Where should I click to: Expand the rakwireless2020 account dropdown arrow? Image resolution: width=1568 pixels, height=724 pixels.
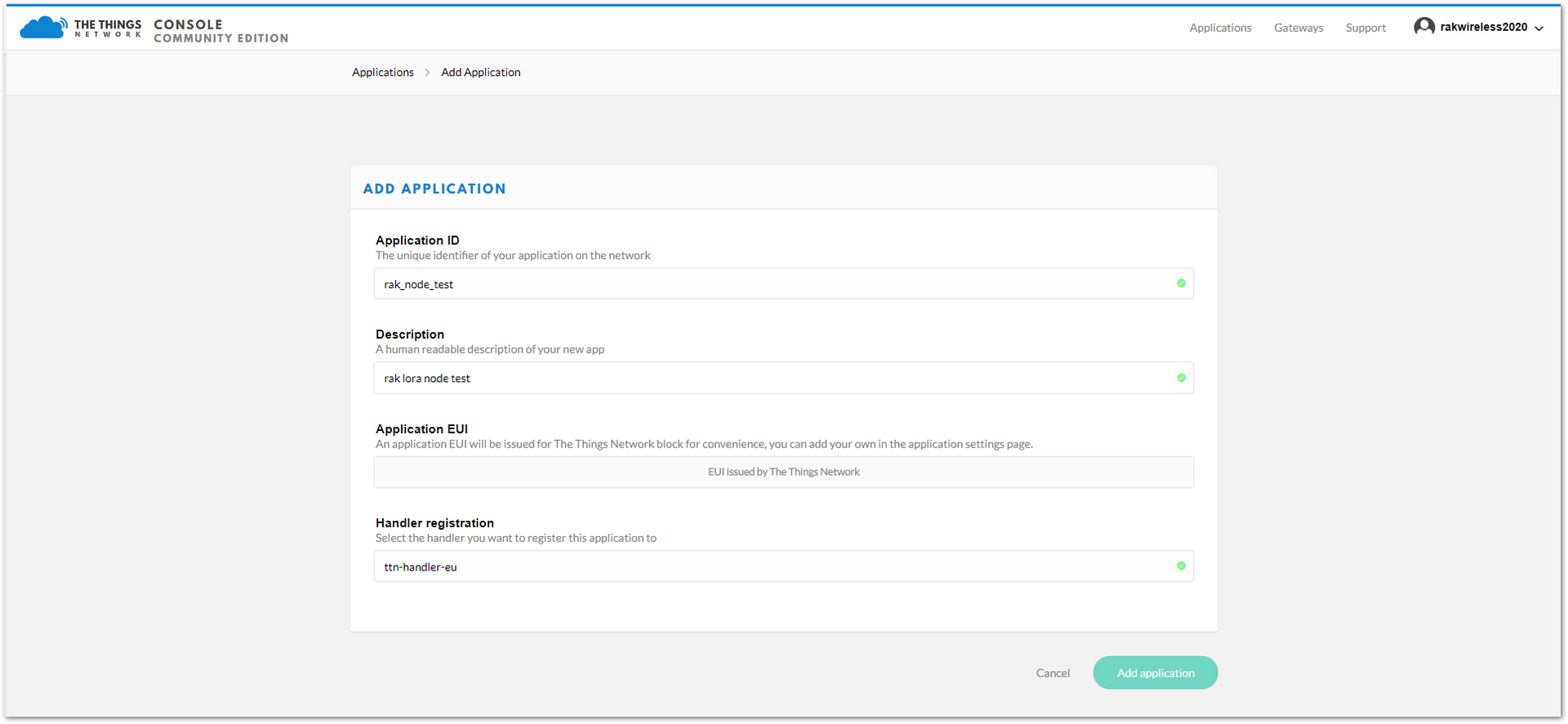tap(1539, 28)
